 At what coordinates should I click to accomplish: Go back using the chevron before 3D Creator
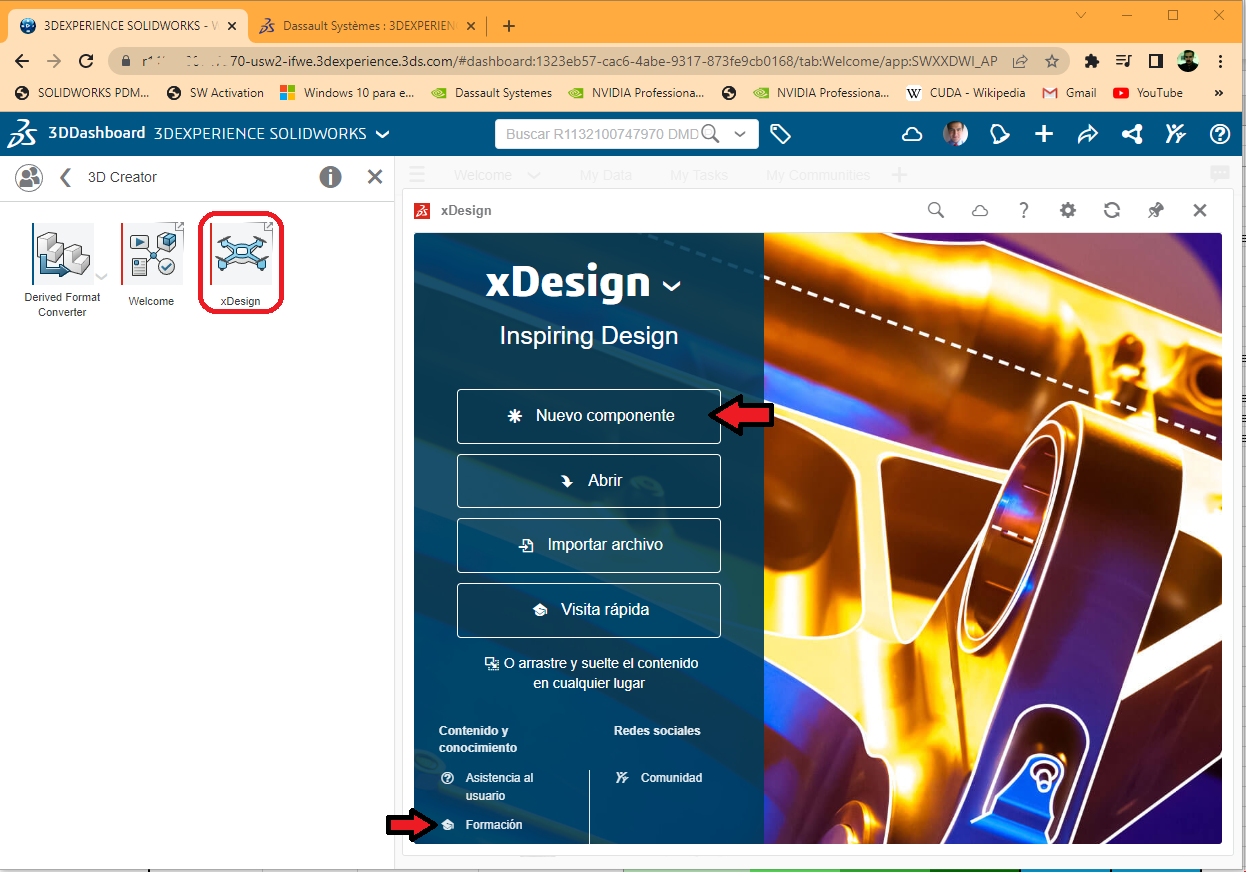pos(66,177)
